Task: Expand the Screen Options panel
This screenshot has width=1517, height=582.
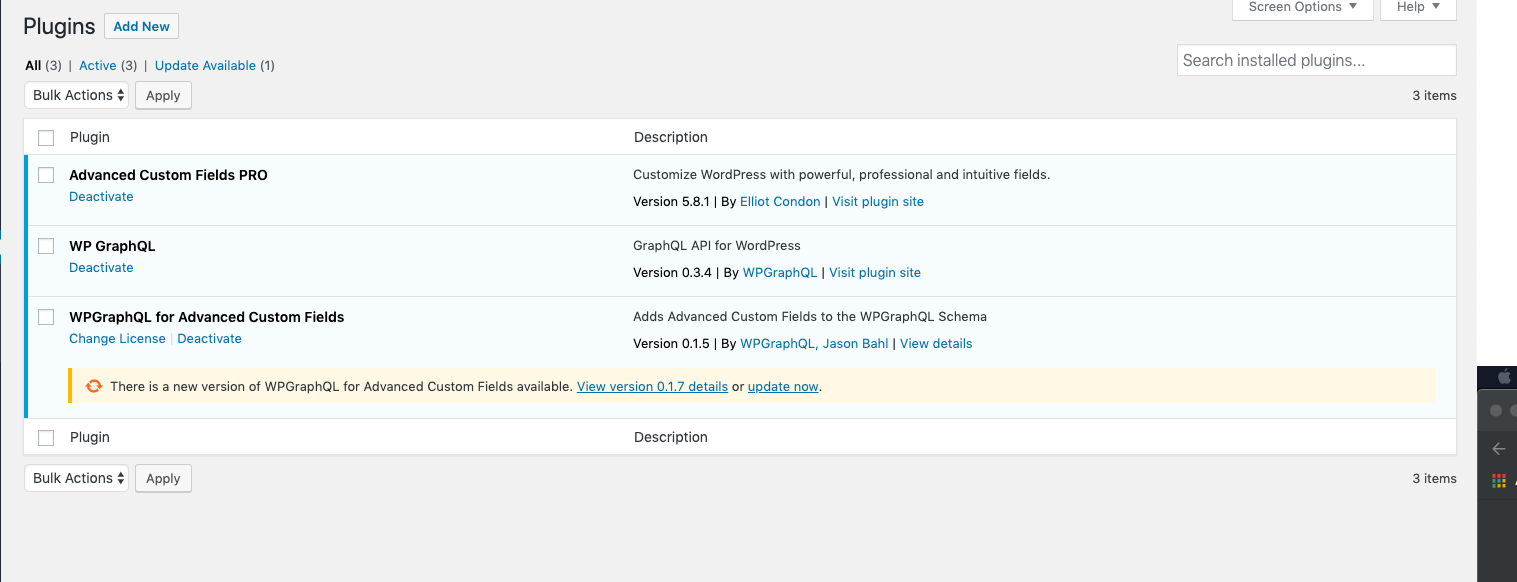Action: [1303, 8]
